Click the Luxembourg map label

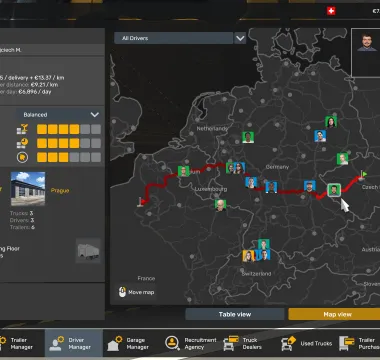click(211, 189)
